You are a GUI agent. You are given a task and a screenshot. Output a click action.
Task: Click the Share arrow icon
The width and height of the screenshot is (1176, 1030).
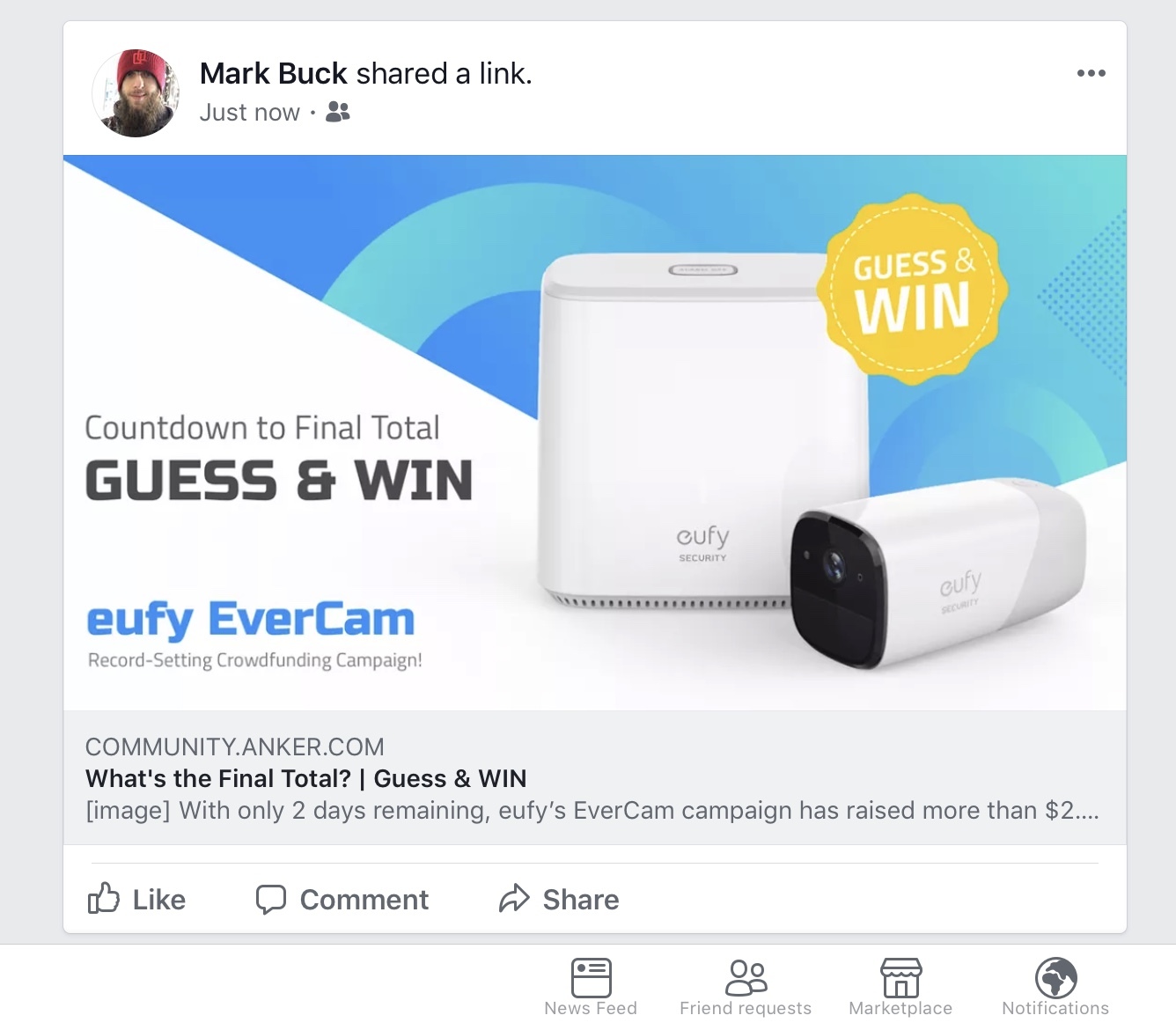click(514, 899)
